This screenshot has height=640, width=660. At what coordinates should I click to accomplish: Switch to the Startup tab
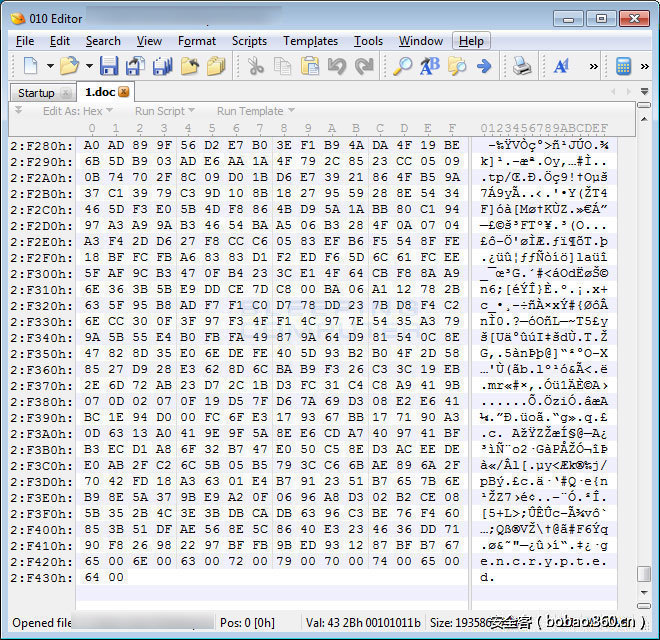36,93
